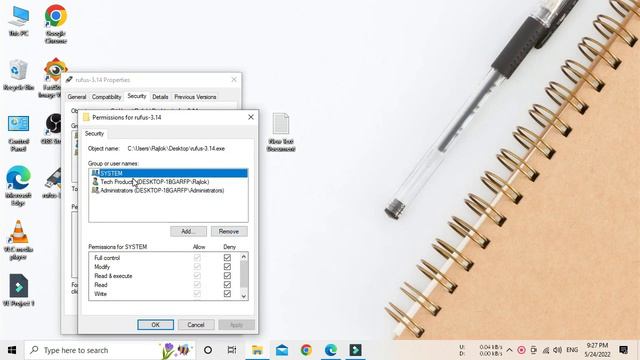Open This PC desktop icon
640x360 pixels.
[19, 22]
